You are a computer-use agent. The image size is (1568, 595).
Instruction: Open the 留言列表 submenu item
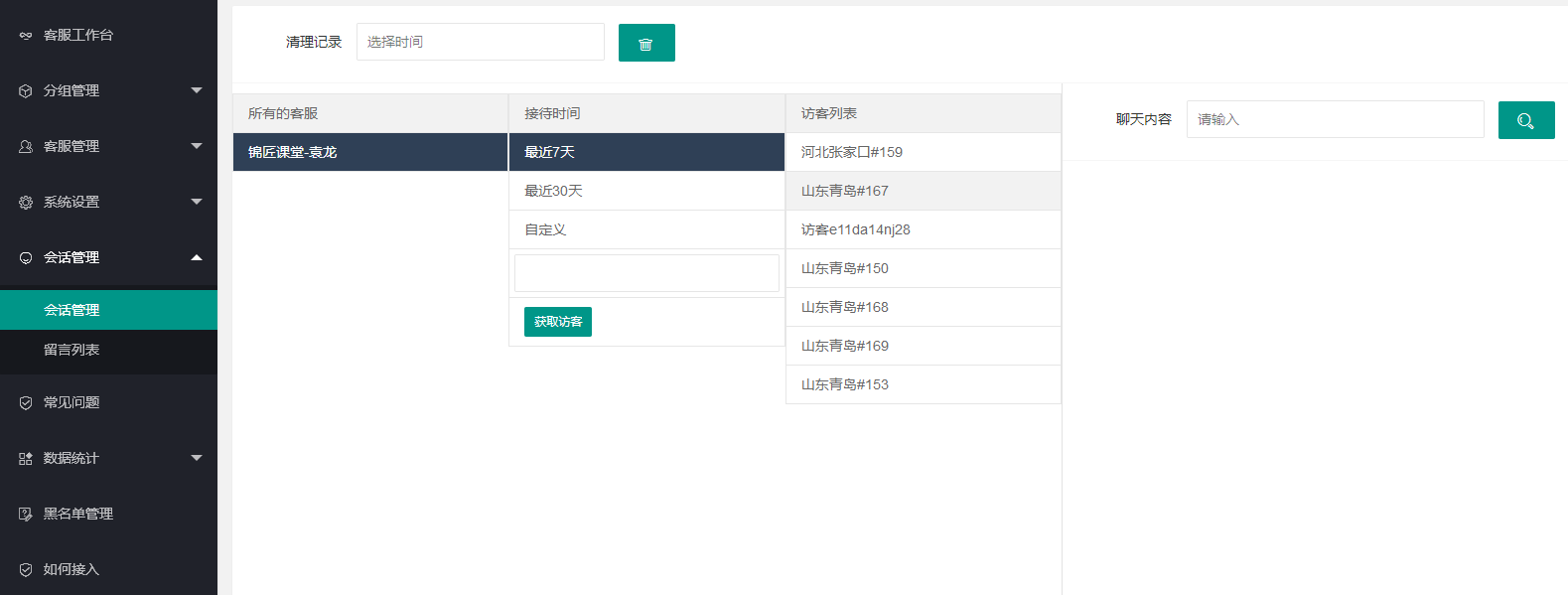pos(71,350)
